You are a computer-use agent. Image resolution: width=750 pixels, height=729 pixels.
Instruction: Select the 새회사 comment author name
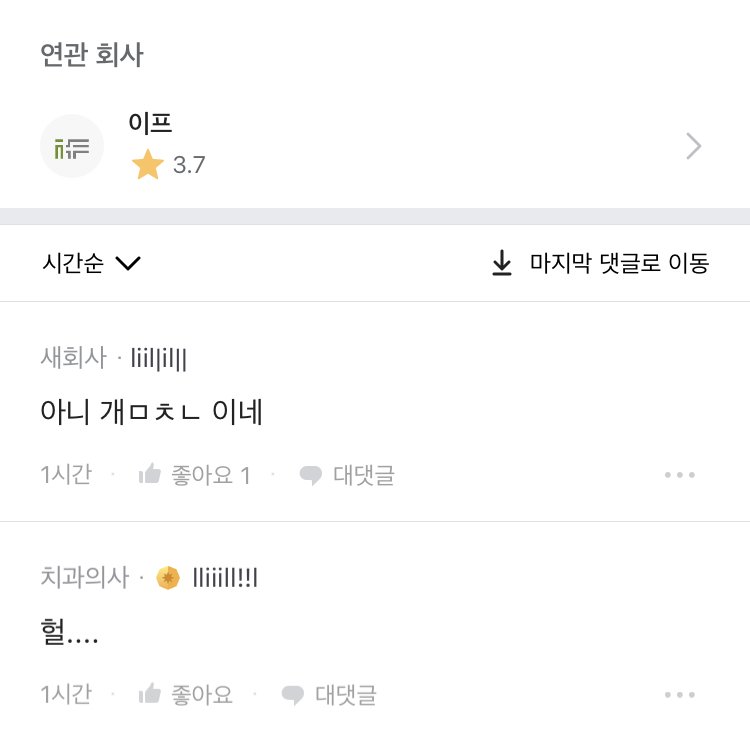click(x=73, y=357)
